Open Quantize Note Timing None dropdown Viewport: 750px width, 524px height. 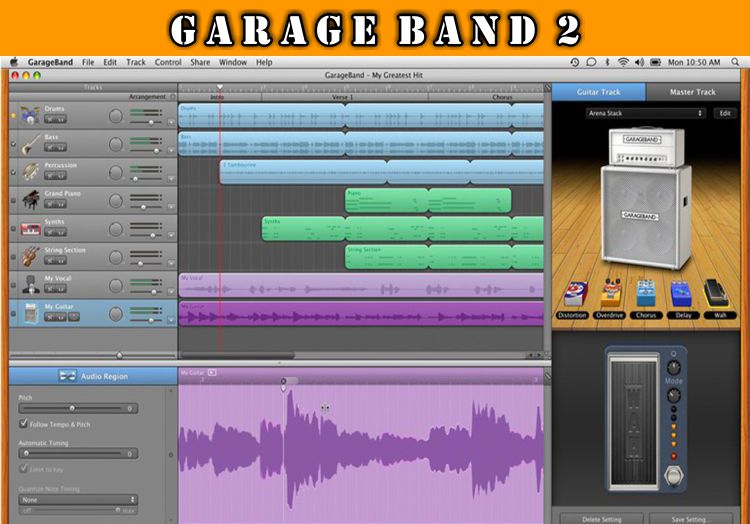click(x=78, y=500)
